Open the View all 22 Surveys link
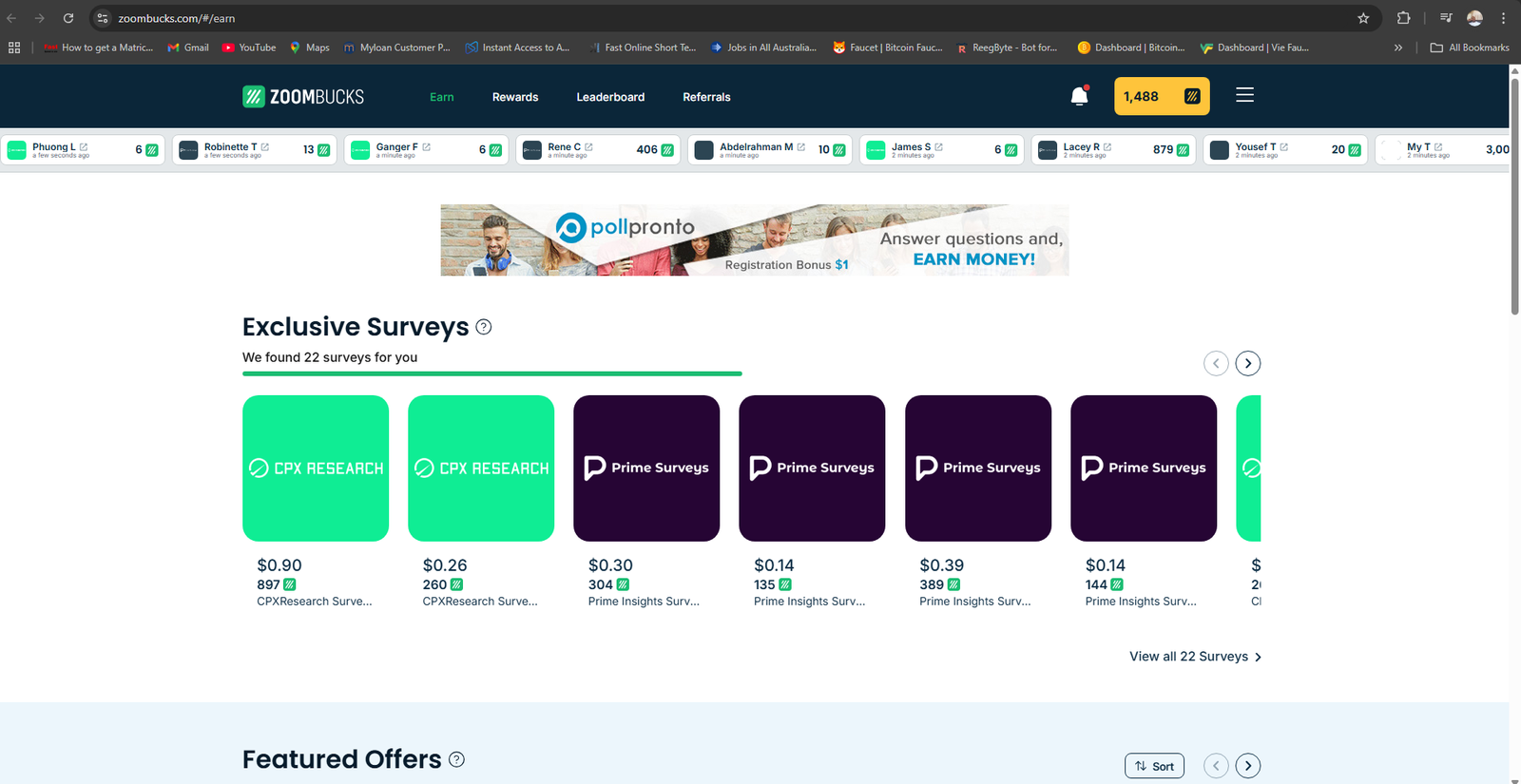The height and width of the screenshot is (784, 1521). coord(1195,657)
